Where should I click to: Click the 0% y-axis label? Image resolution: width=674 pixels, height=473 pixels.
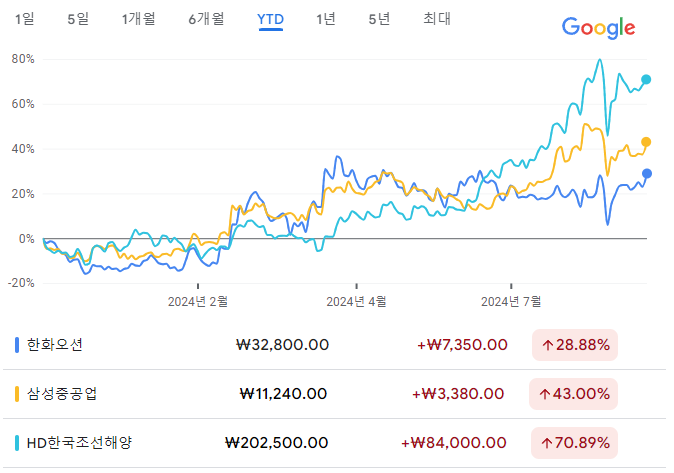(x=27, y=239)
